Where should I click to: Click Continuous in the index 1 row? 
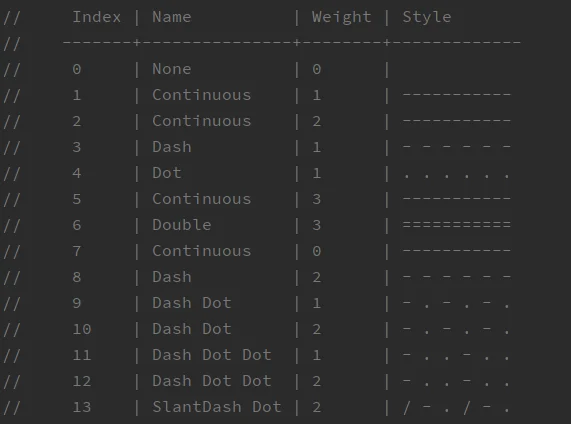201,95
